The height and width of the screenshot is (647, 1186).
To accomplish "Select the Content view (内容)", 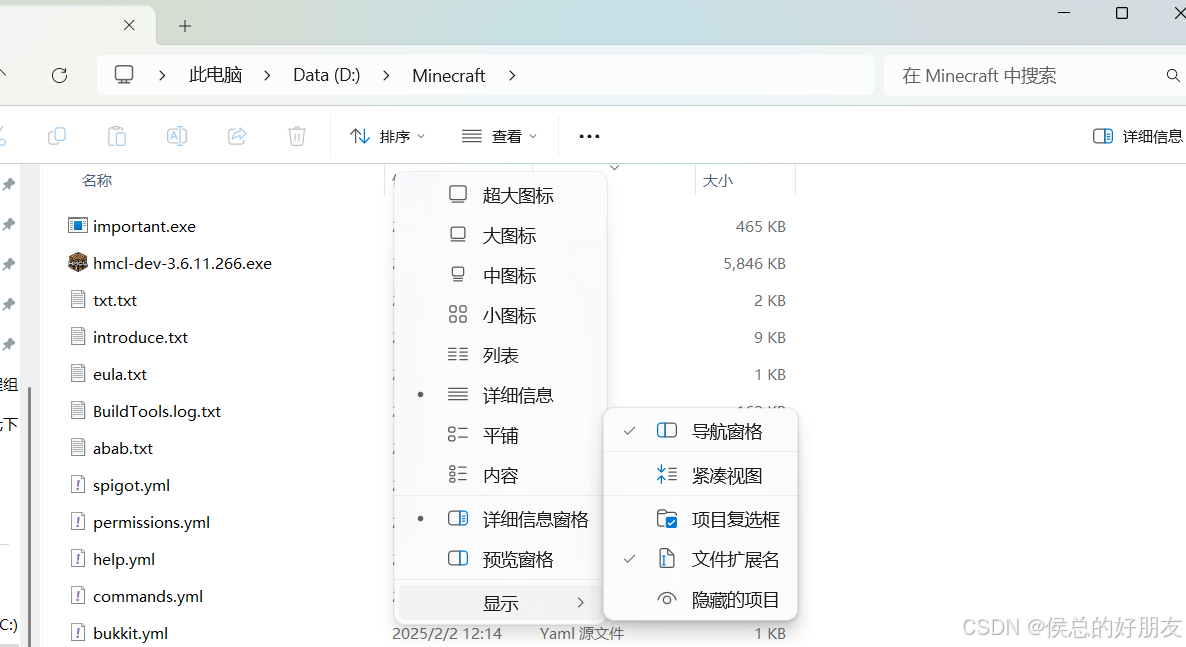I will 500,475.
